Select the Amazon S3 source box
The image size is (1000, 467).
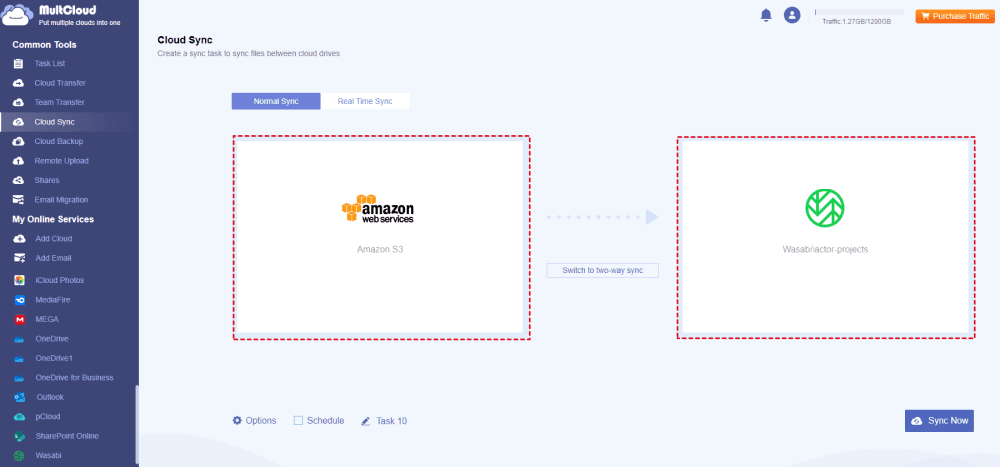tap(381, 237)
